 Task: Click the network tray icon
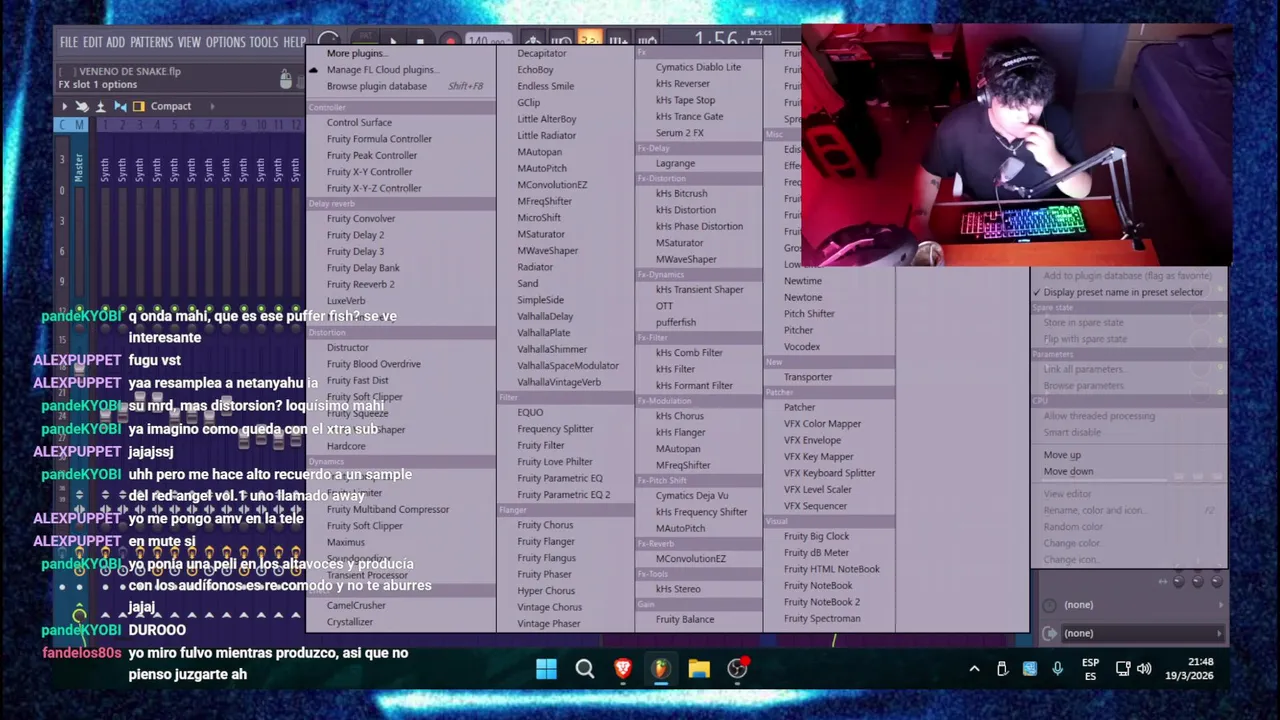click(1123, 669)
